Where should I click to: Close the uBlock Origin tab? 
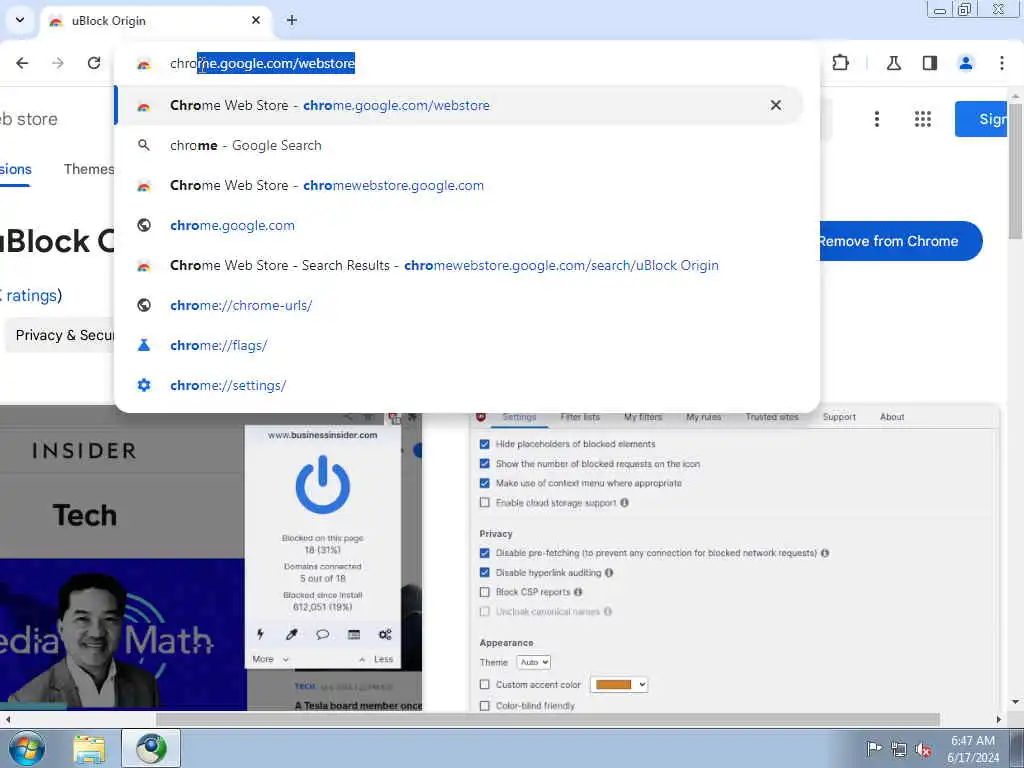[x=256, y=20]
